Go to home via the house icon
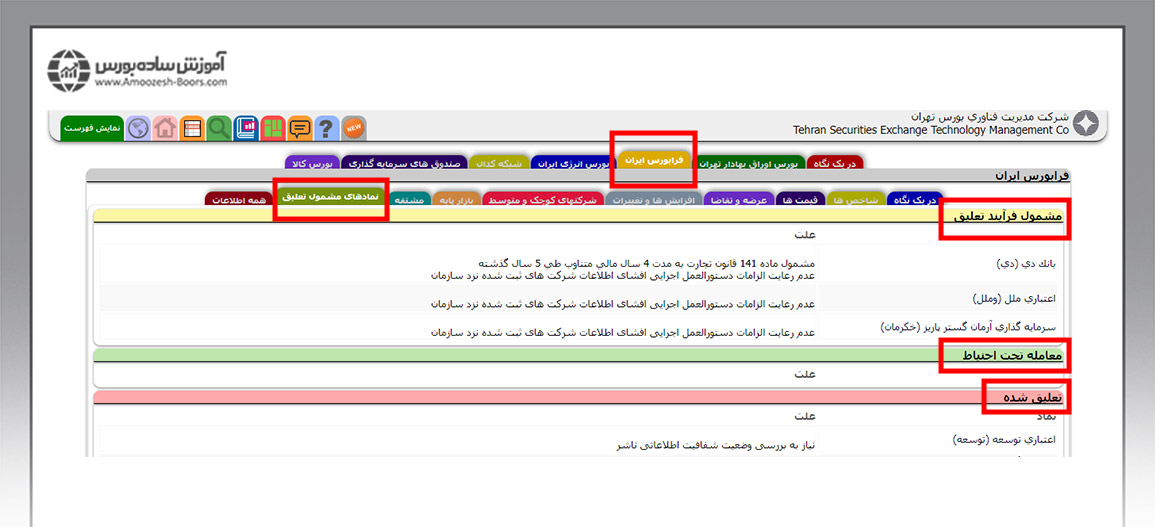The width and height of the screenshot is (1155, 527). 165,128
